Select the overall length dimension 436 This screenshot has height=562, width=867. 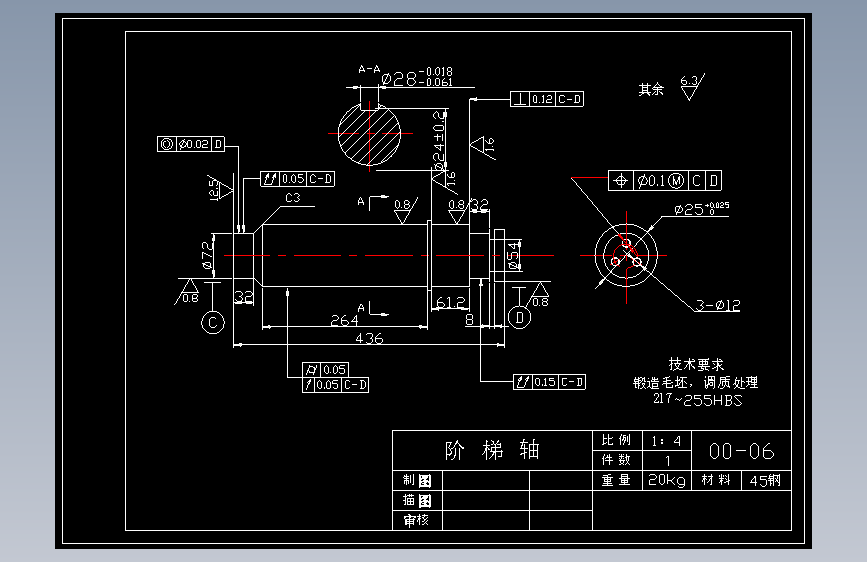369,337
